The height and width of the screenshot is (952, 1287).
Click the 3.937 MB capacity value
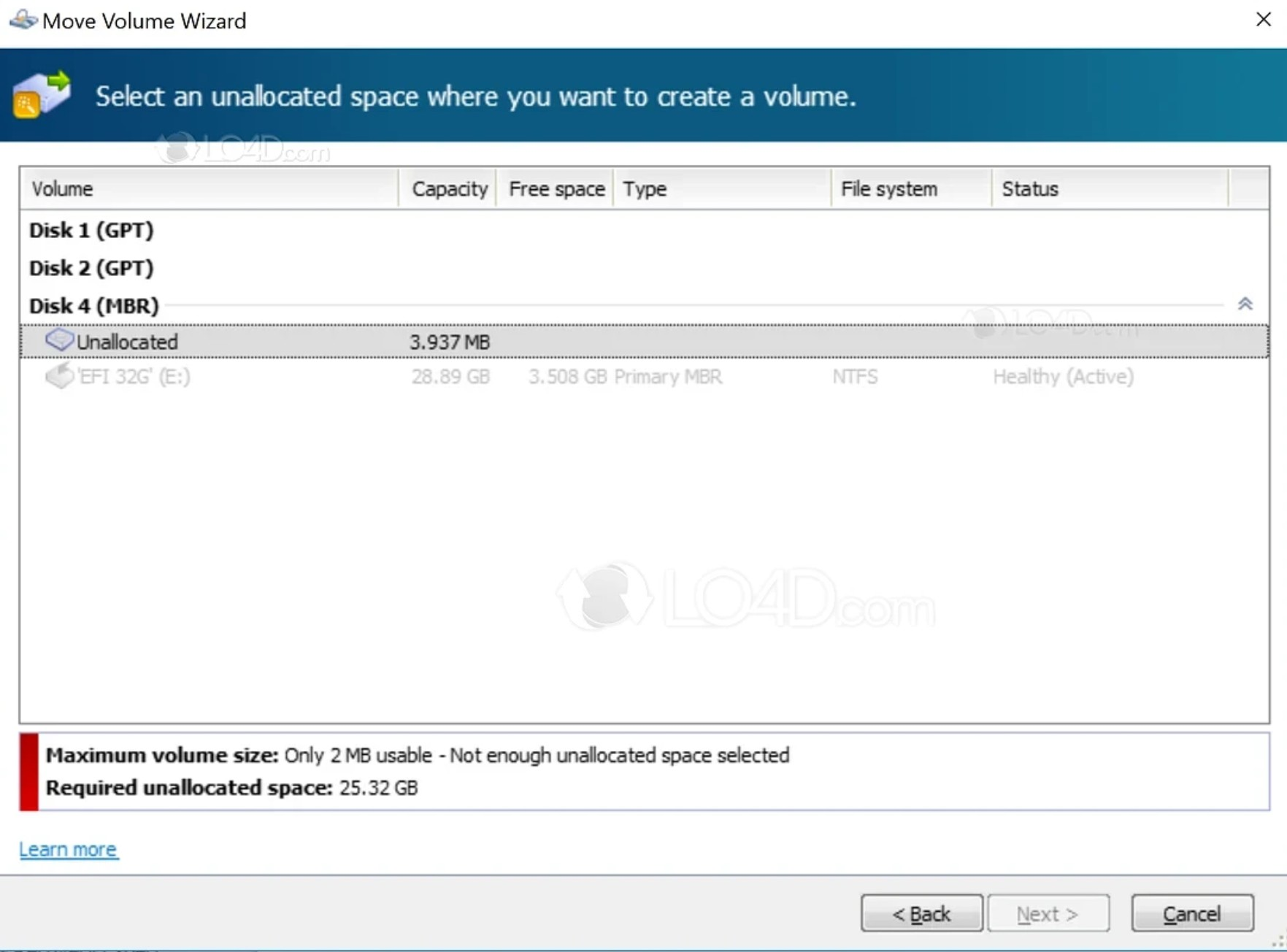click(450, 342)
